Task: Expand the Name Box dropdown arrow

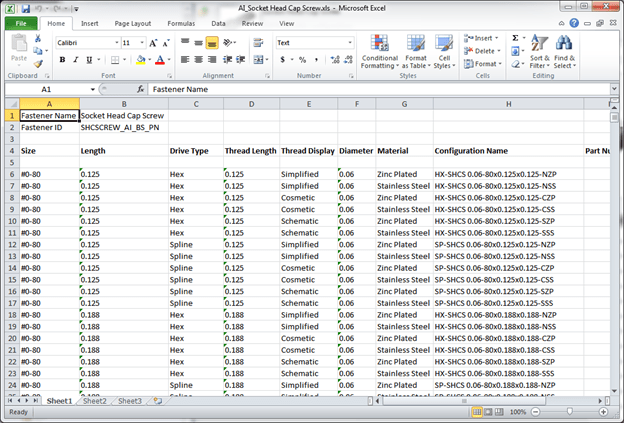Action: coord(93,89)
